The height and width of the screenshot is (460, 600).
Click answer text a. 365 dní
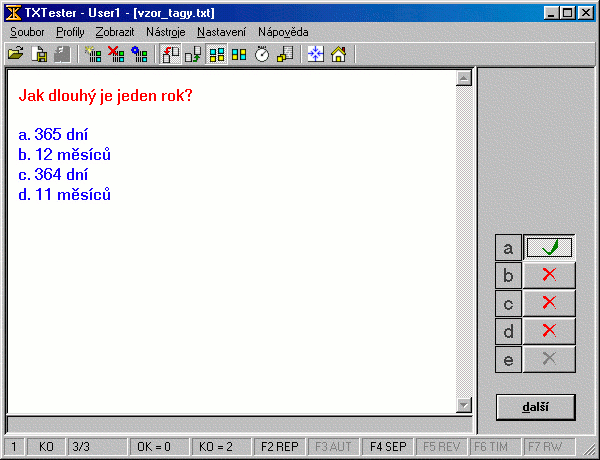(x=53, y=134)
